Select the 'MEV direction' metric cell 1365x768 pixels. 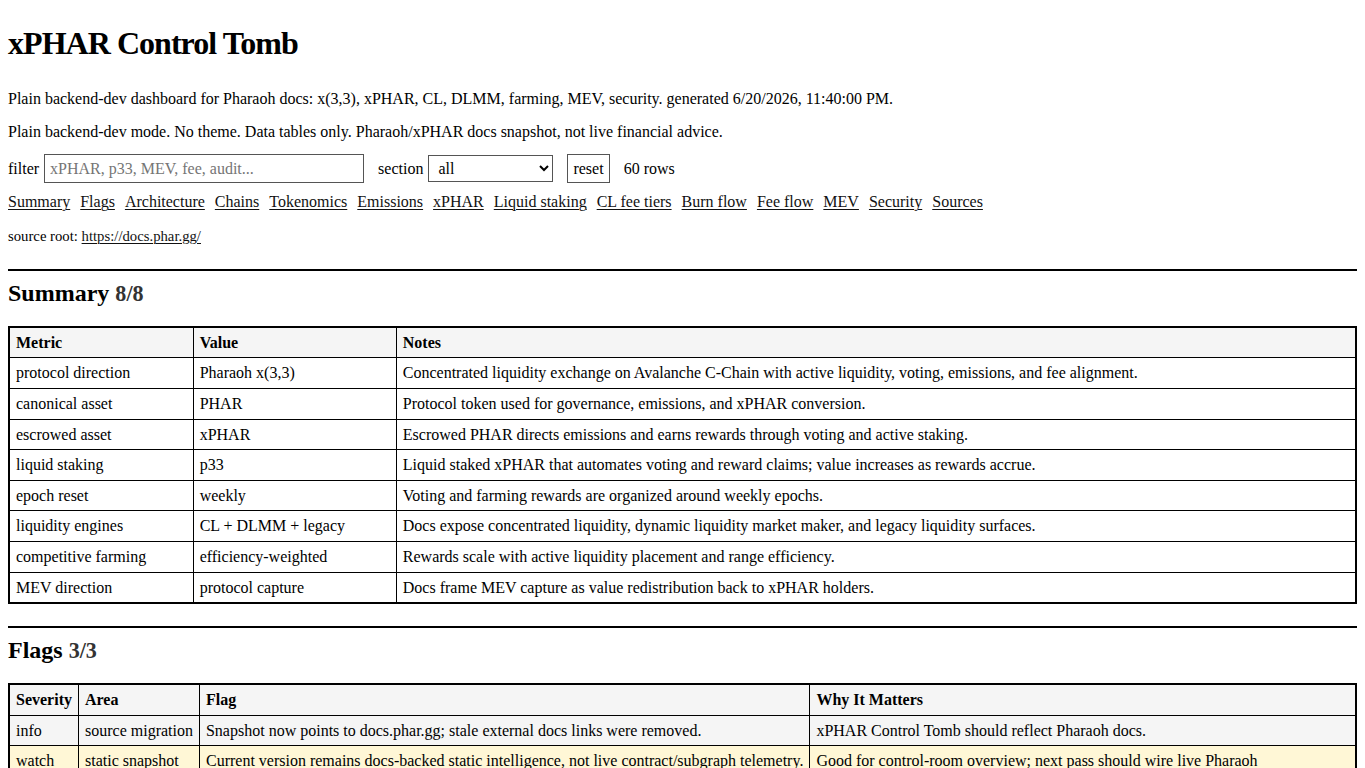click(x=101, y=588)
